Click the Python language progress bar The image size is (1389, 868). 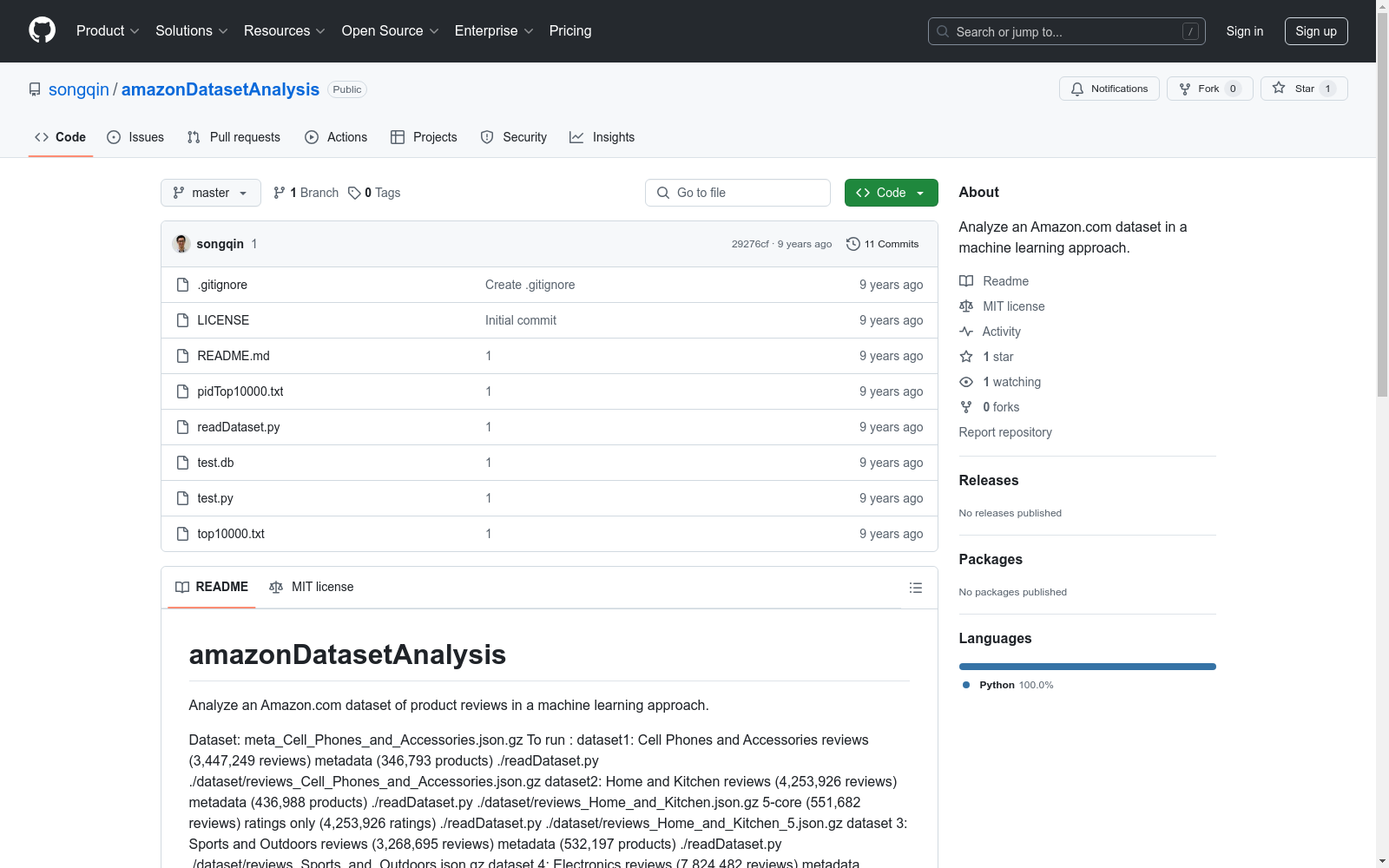pyautogui.click(x=1088, y=667)
